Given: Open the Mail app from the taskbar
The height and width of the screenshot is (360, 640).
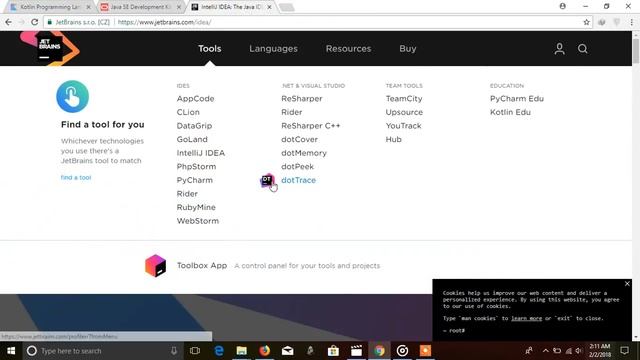Looking at the screenshot, I should coord(287,351).
